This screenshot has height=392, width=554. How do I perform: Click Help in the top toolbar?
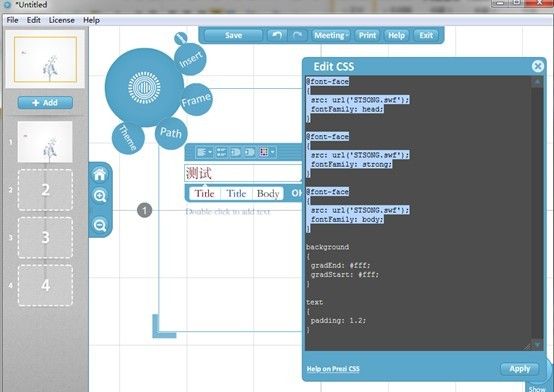[x=396, y=35]
